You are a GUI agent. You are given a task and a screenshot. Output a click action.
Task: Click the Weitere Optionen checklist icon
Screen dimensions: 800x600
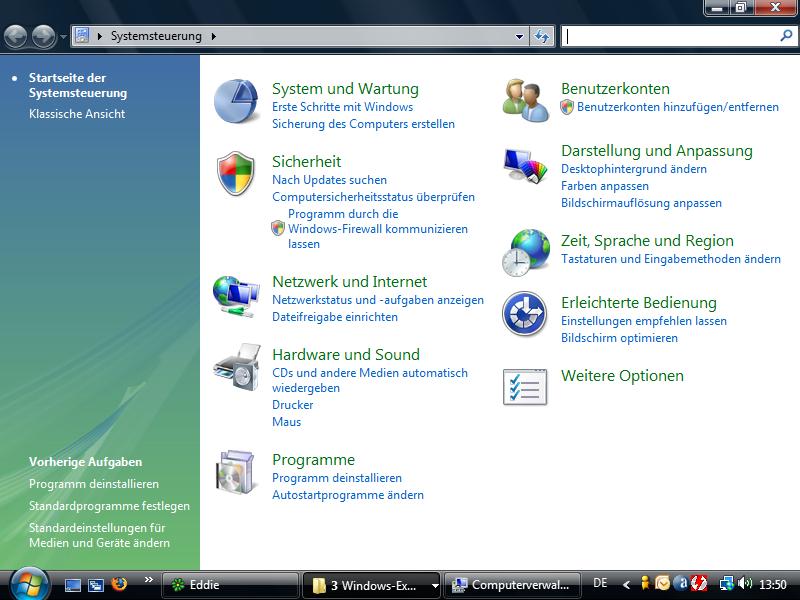tap(525, 386)
